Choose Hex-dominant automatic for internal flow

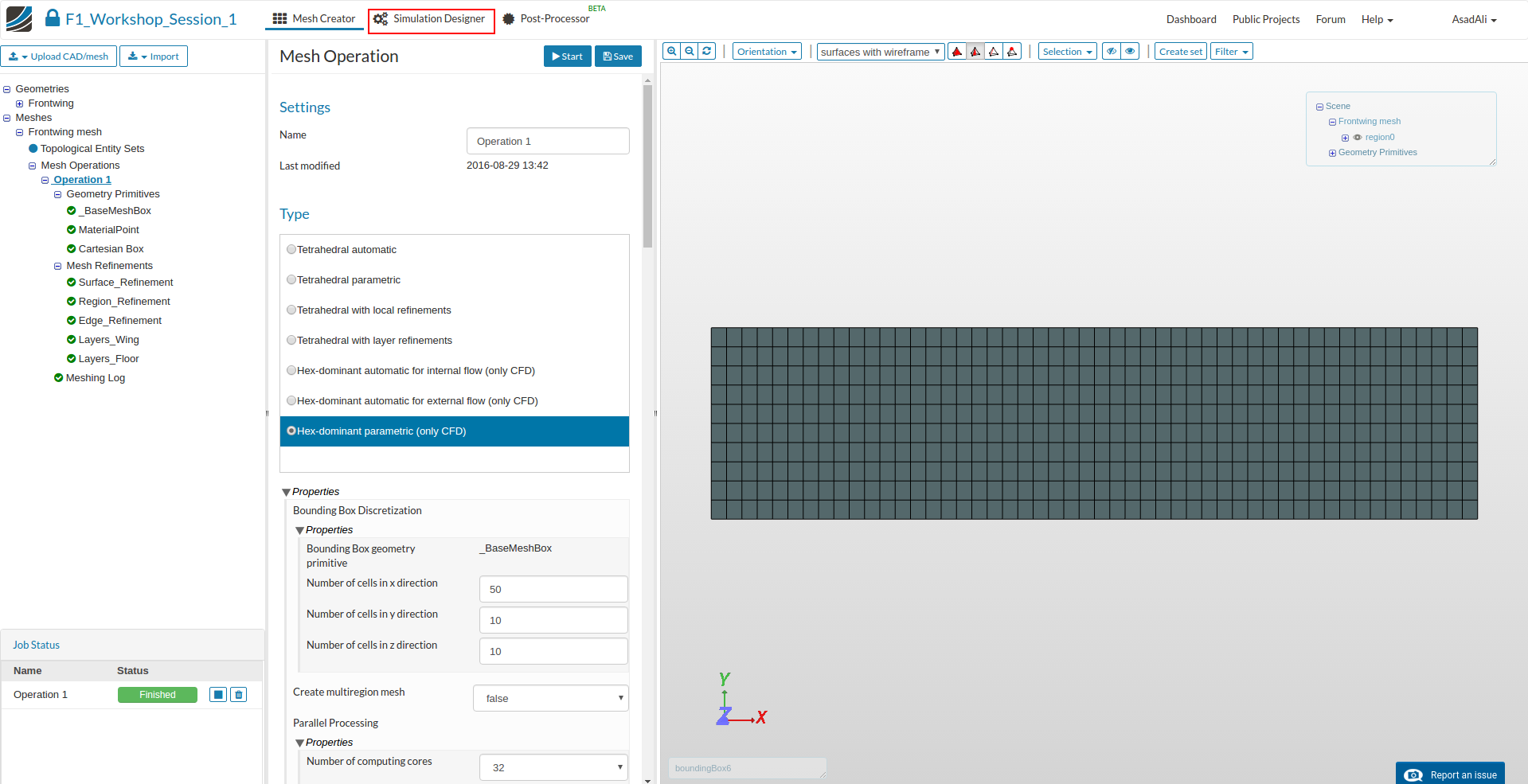point(291,371)
